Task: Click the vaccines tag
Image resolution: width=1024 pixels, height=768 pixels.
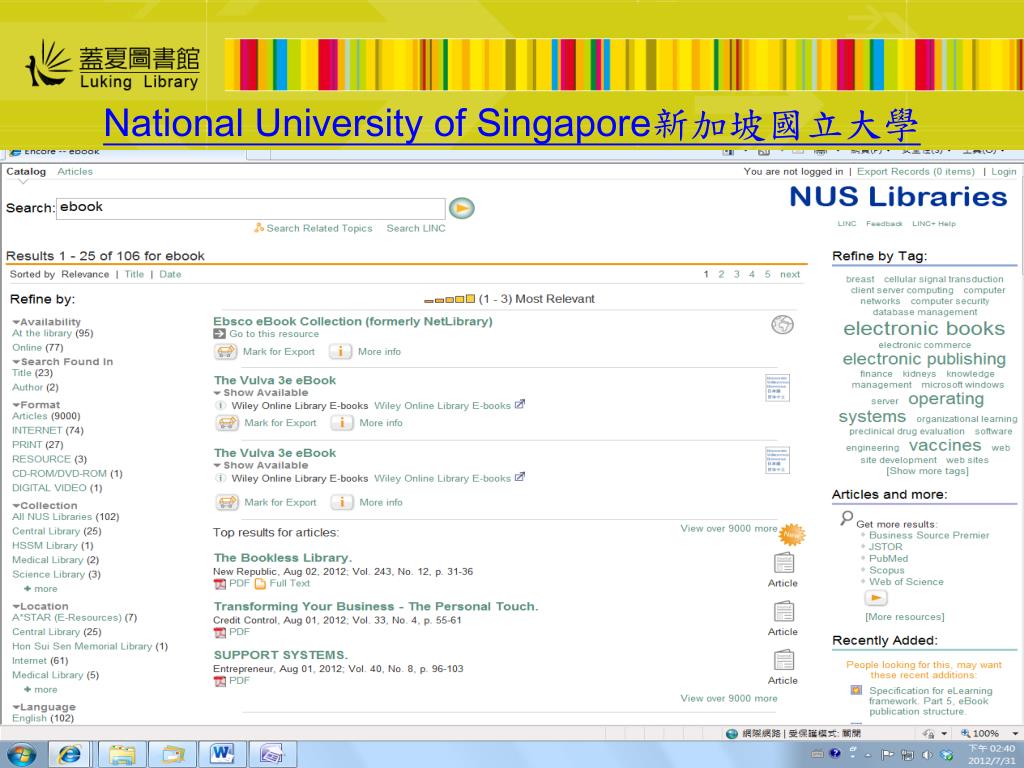Action: tap(945, 445)
